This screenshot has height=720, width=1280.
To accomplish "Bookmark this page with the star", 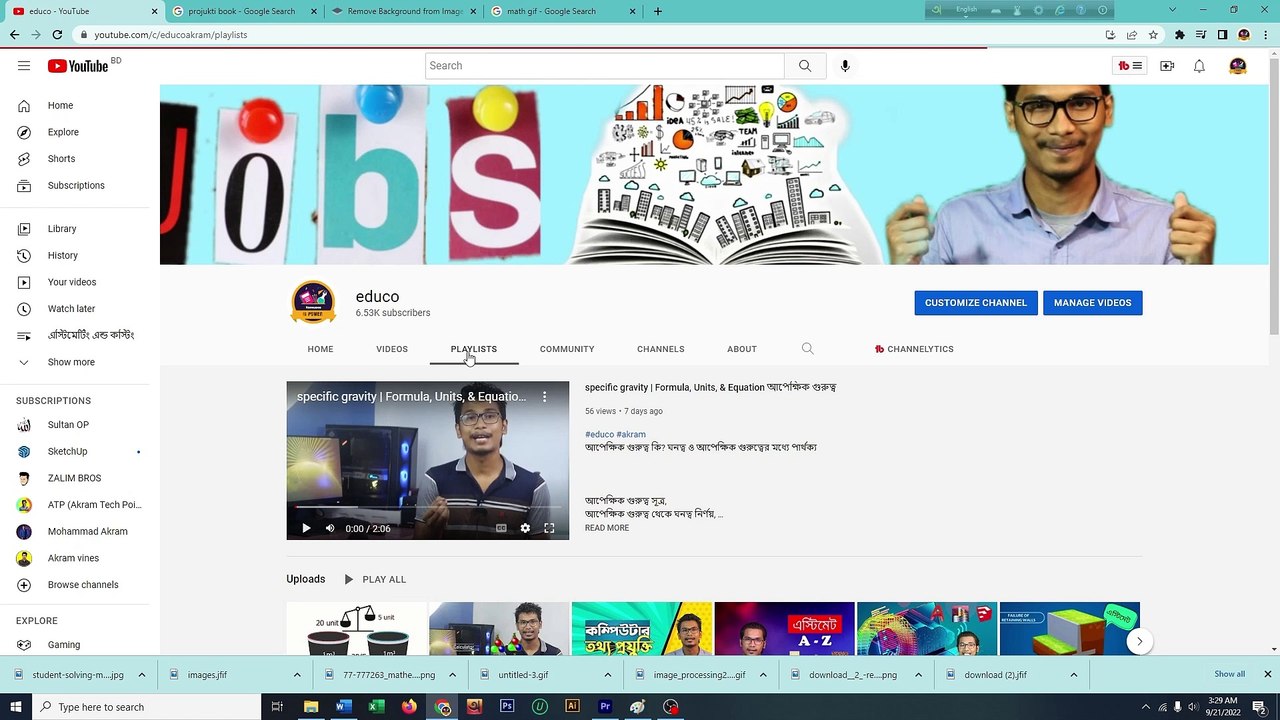I will 1153,35.
